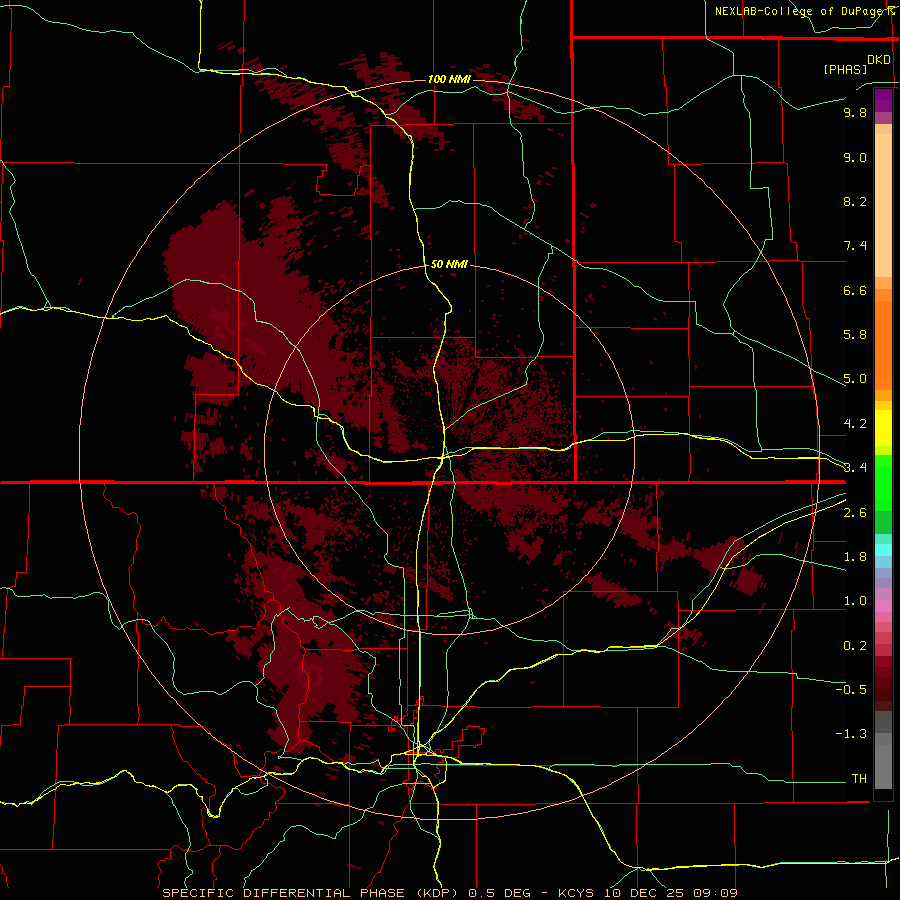Select the 9.8 scale value
Image resolution: width=900 pixels, height=900 pixels.
[855, 112]
